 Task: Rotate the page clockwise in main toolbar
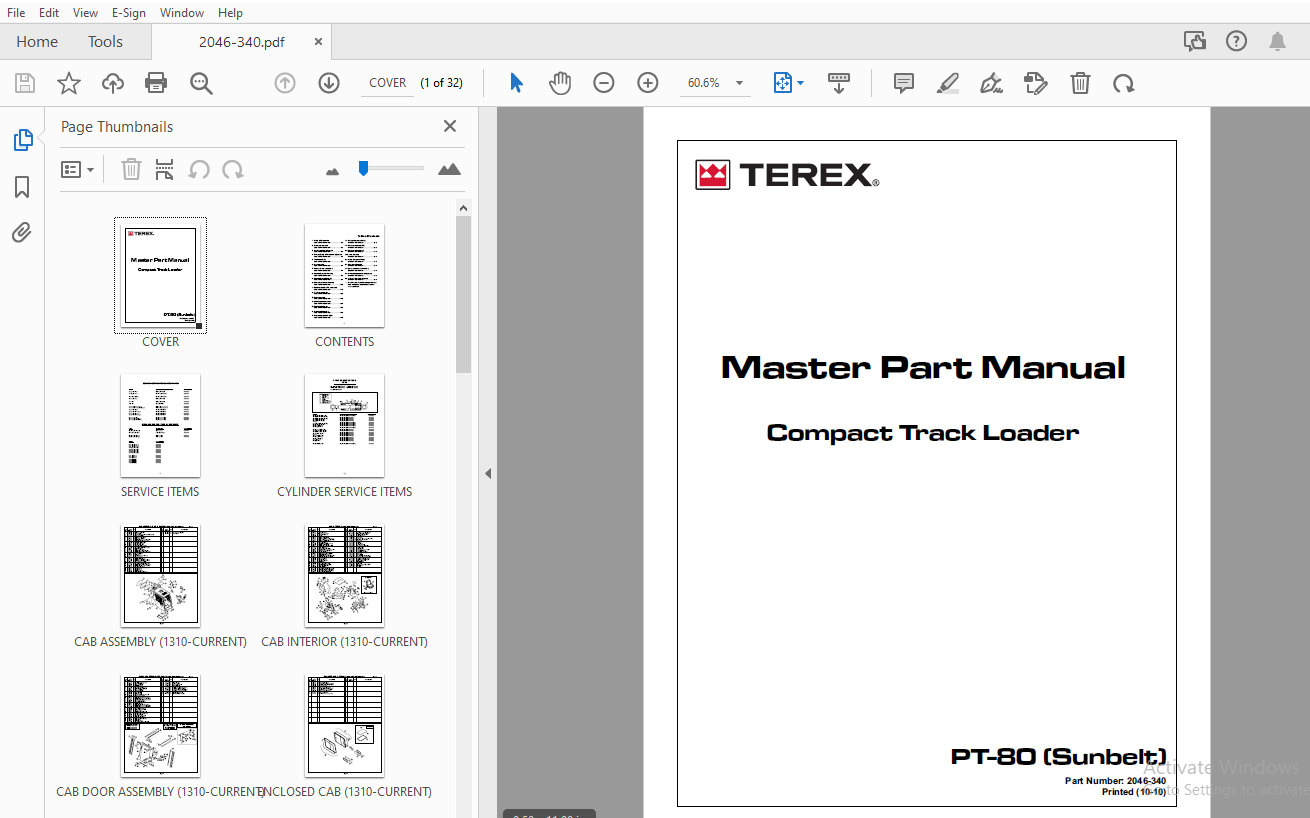click(x=1124, y=83)
